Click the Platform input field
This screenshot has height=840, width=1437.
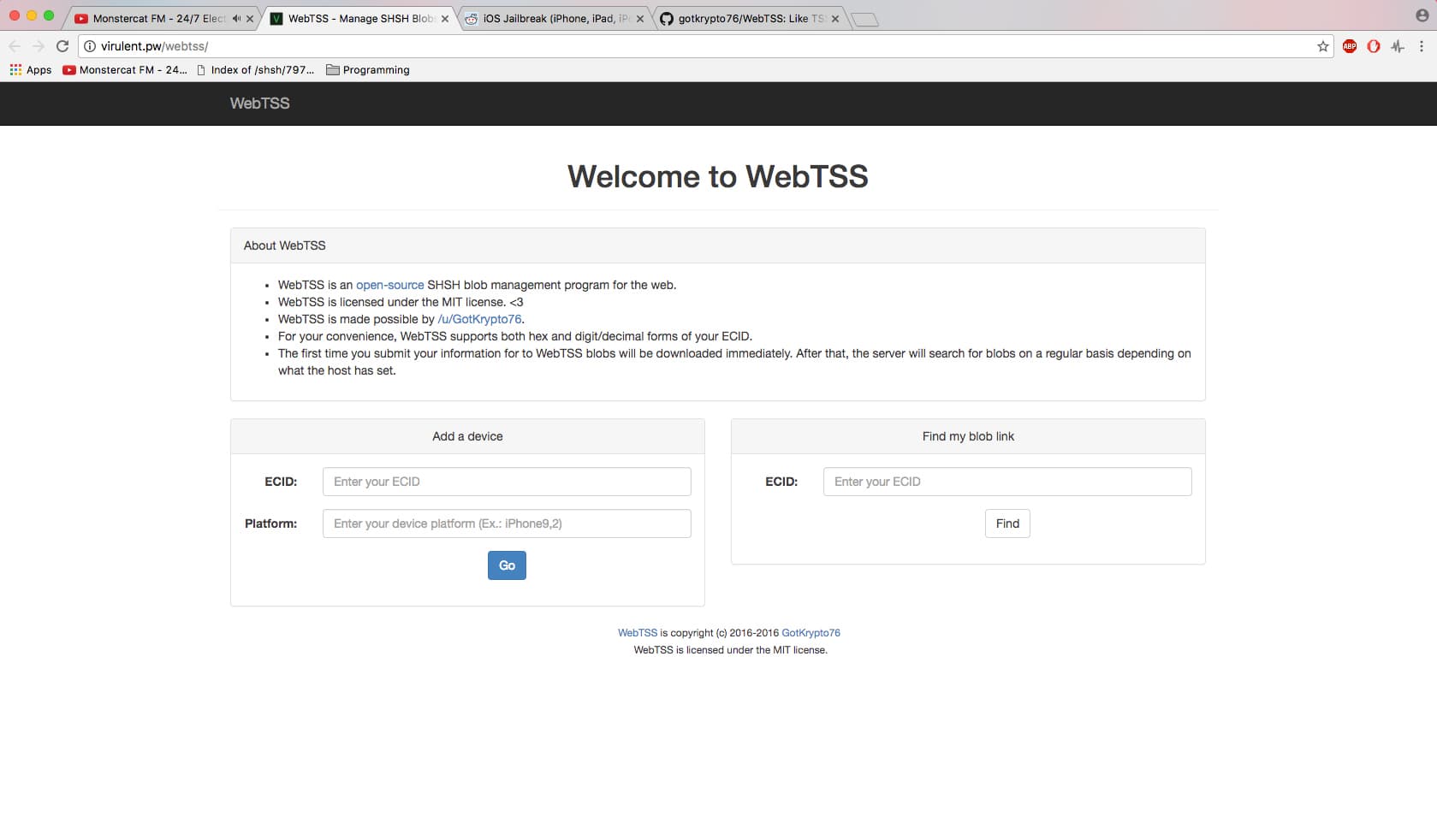(506, 523)
